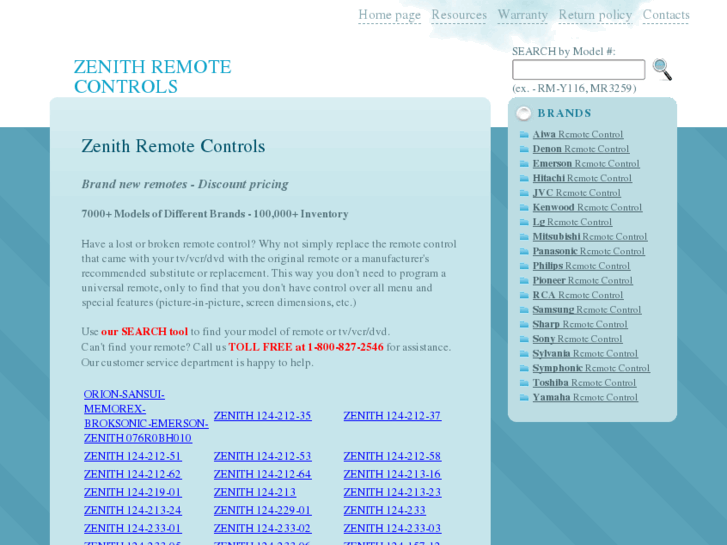Open Kenwood Remote Control link
This screenshot has height=545, width=727.
pyautogui.click(x=587, y=207)
